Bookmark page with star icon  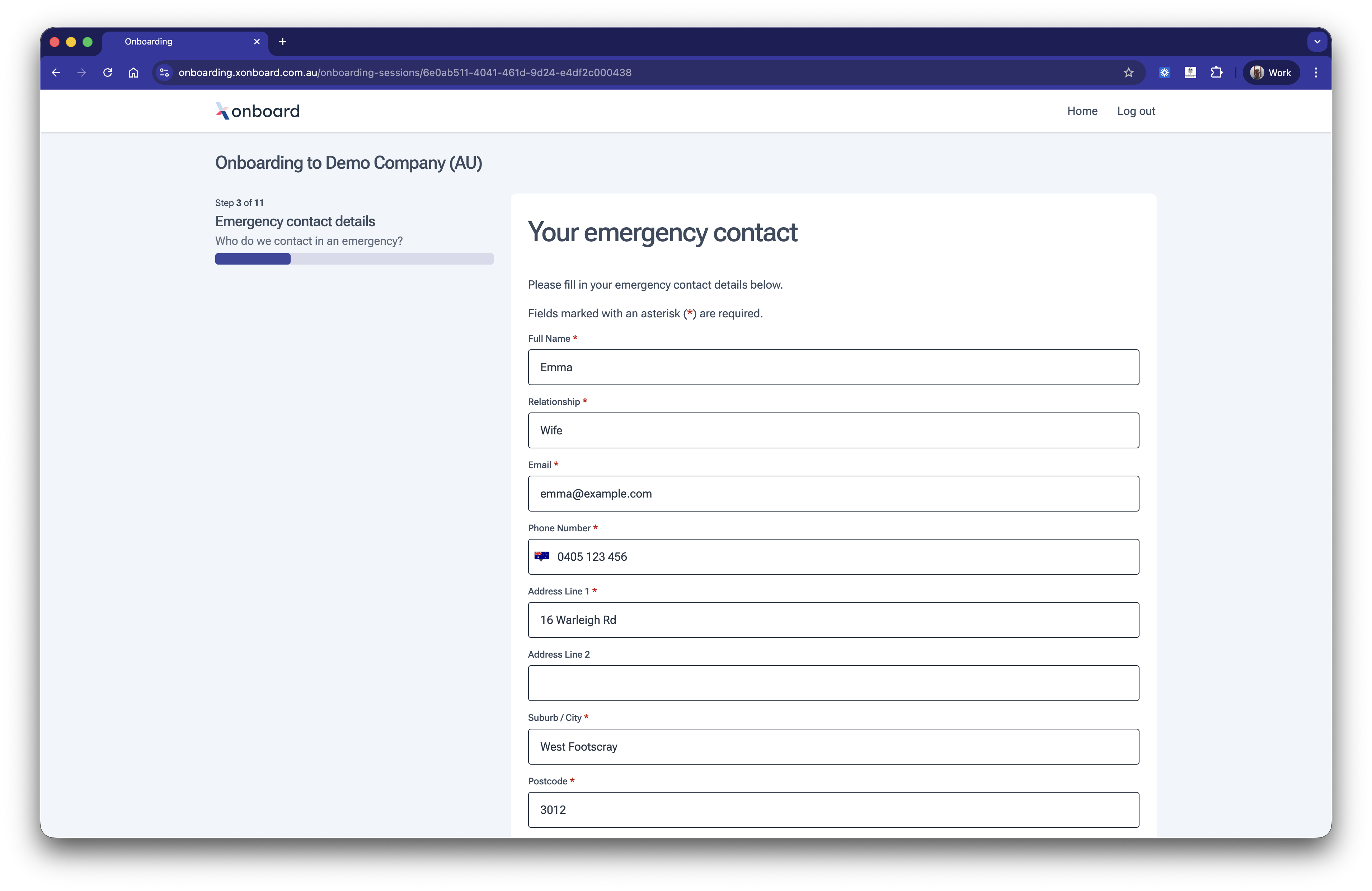tap(1128, 73)
